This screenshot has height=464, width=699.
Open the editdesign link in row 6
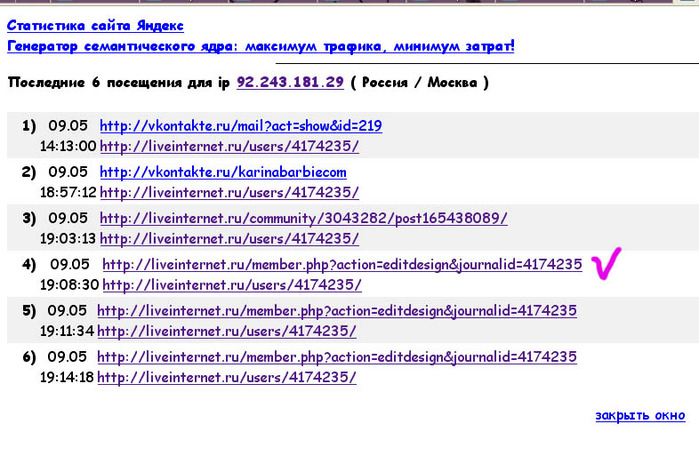pyautogui.click(x=337, y=357)
